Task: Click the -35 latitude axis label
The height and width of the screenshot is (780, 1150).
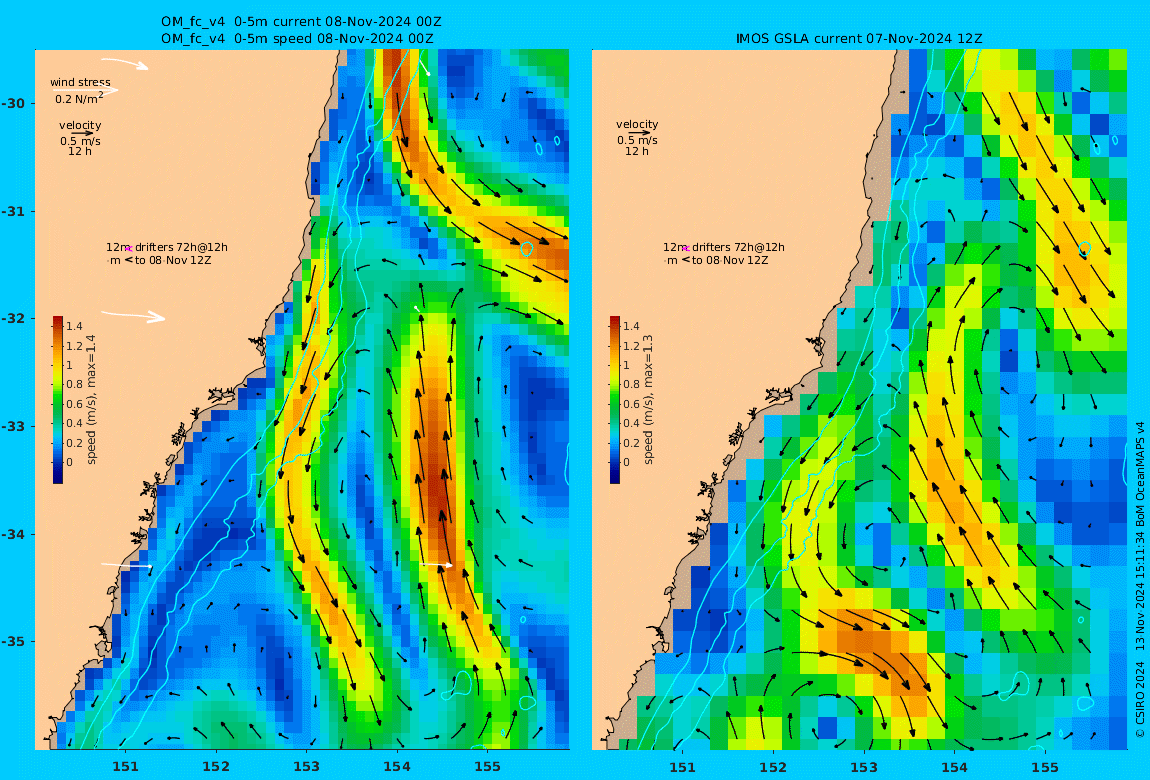Action: coord(13,642)
